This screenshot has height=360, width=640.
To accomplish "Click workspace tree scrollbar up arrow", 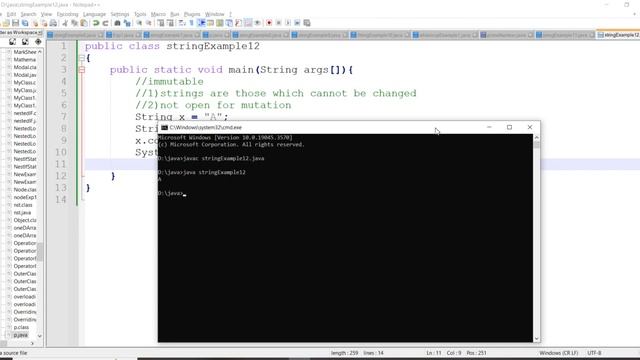I will tap(40, 52).
